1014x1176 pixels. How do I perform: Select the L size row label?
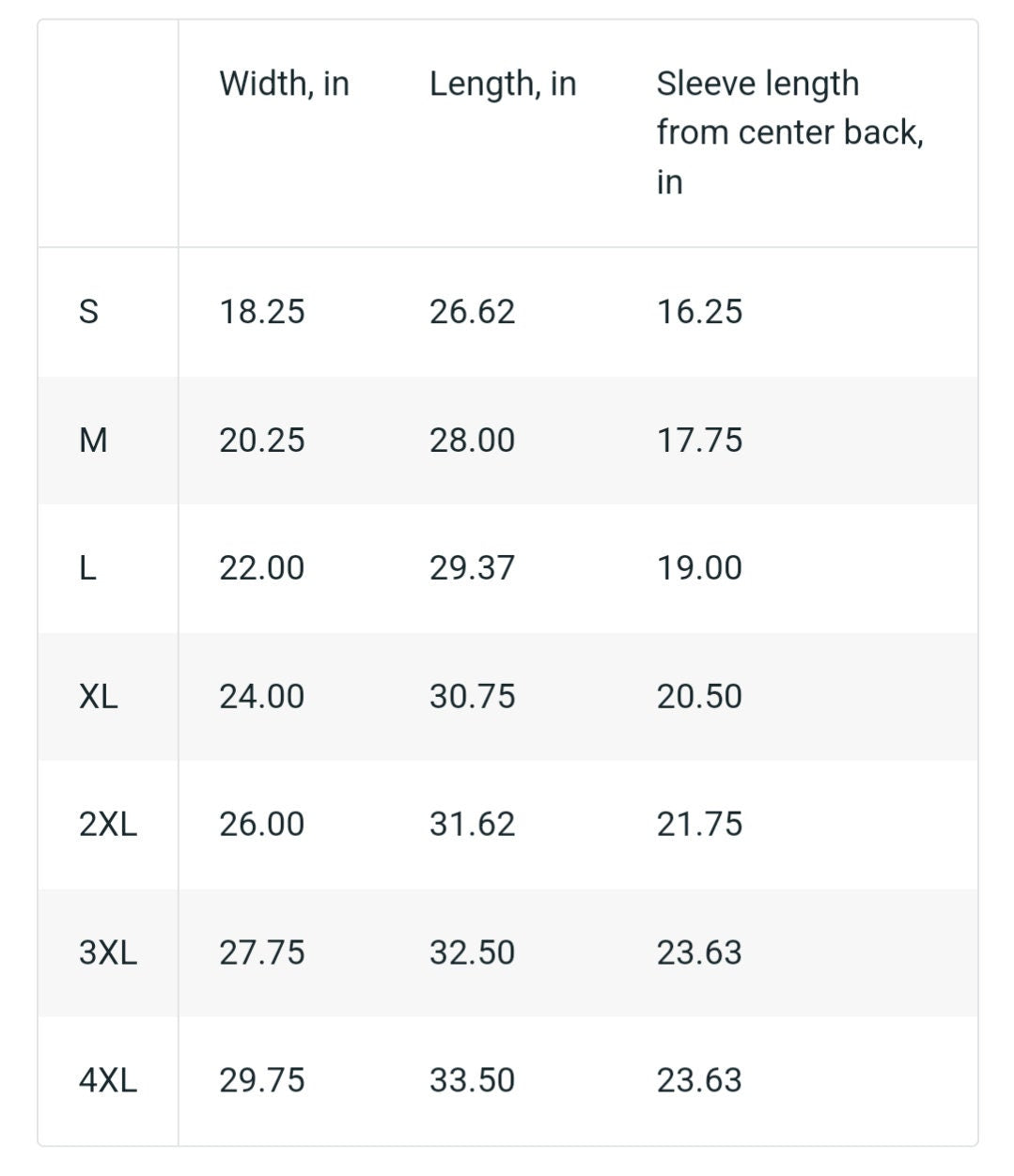coord(87,567)
